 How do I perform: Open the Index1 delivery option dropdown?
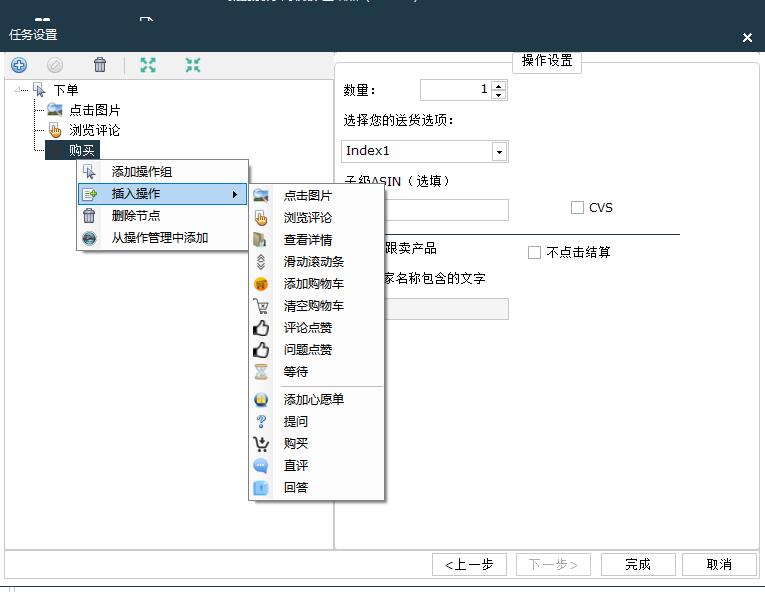(x=499, y=152)
